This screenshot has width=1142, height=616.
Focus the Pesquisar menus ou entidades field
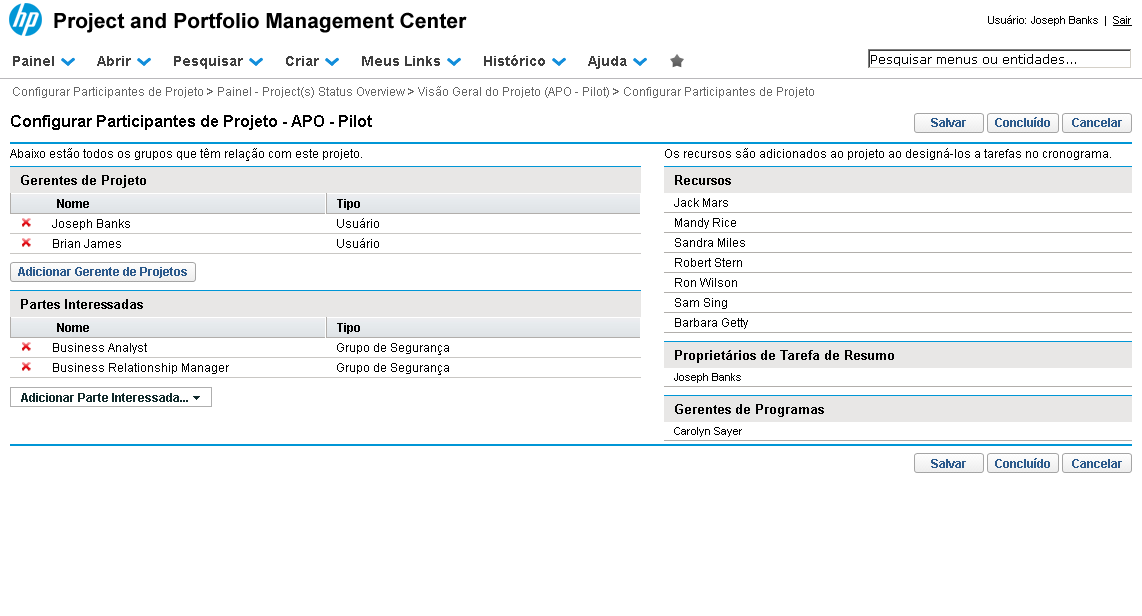pos(998,60)
